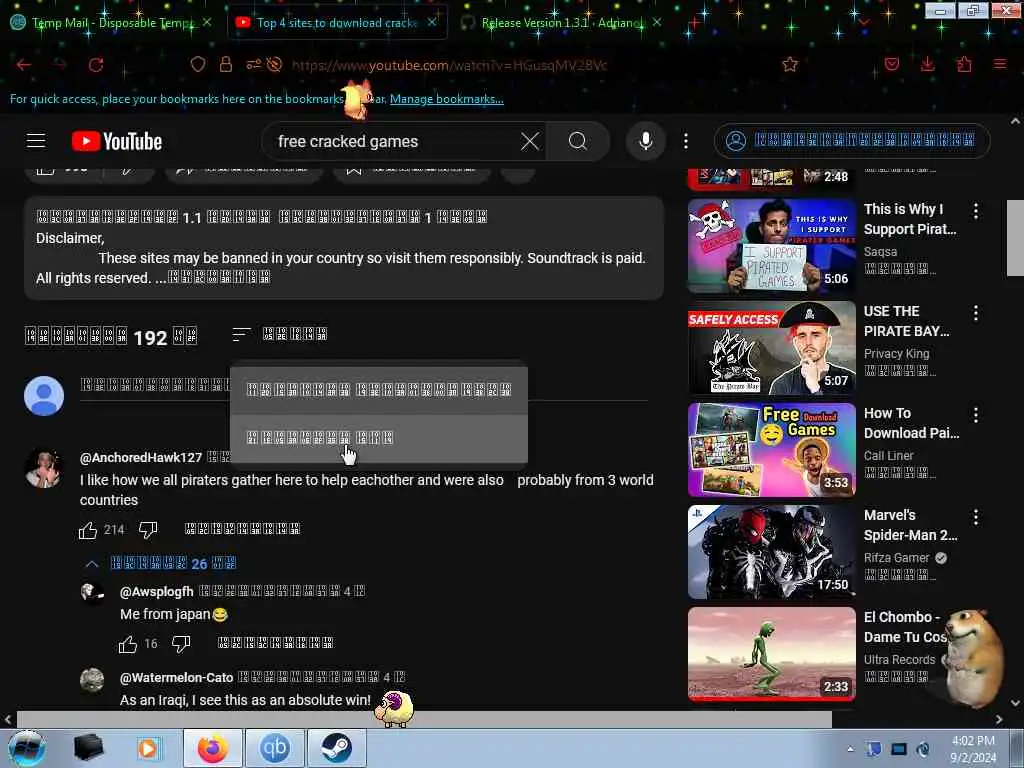Close the Release Version 1.3.1 tab
Viewport: 1024px width, 768px height.
pos(657,22)
